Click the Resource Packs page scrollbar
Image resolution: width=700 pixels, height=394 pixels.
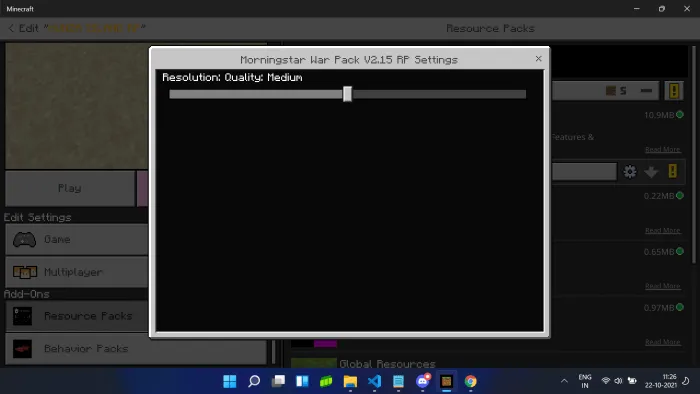(x=693, y=154)
